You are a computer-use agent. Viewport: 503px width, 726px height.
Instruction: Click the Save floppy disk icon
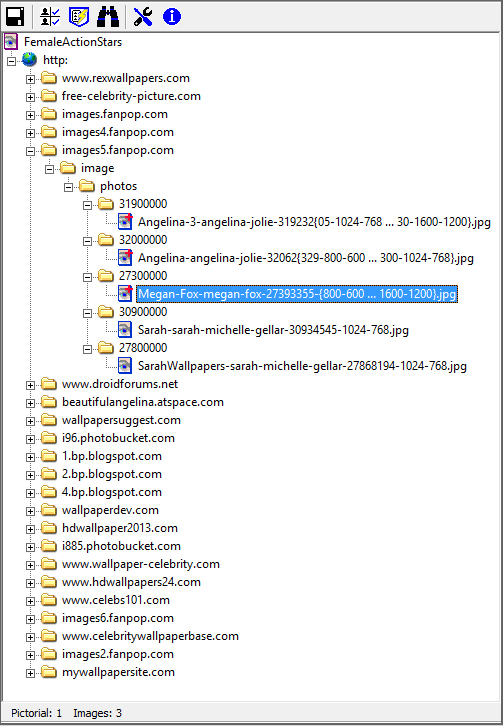click(15, 17)
